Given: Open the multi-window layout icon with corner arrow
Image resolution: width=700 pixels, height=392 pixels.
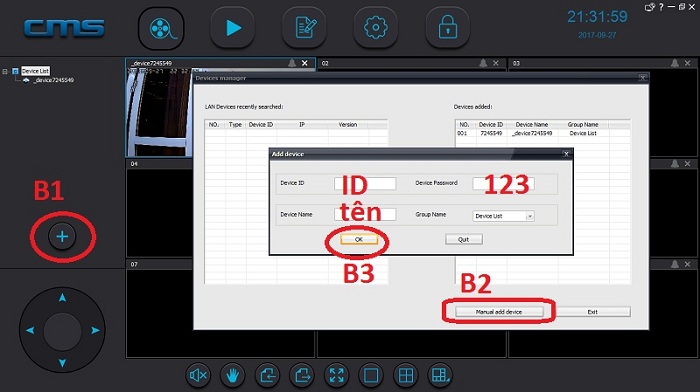Looking at the screenshot, I should coord(440,375).
